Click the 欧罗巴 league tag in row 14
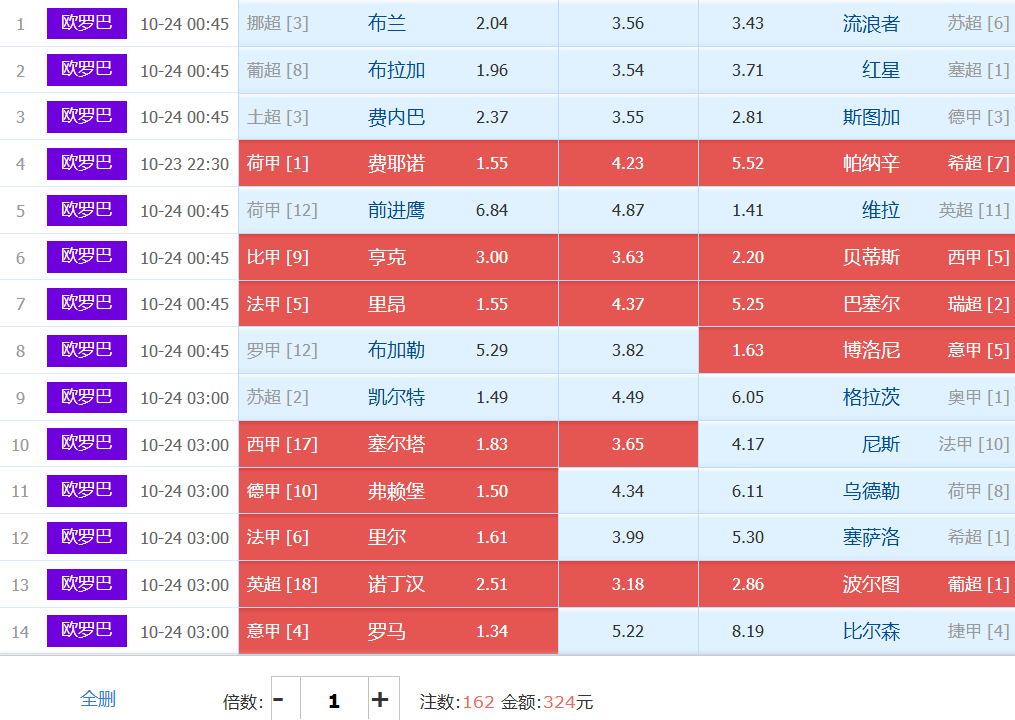The width and height of the screenshot is (1015, 720). click(87, 630)
